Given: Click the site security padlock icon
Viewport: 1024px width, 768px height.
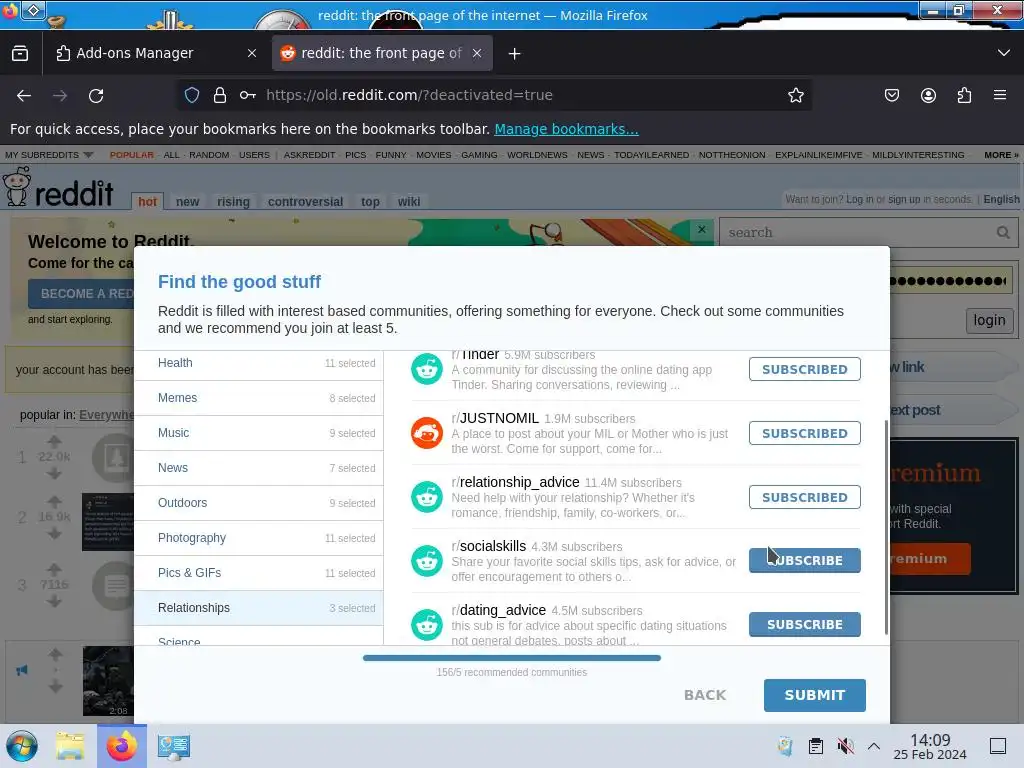Looking at the screenshot, I should click(x=220, y=95).
